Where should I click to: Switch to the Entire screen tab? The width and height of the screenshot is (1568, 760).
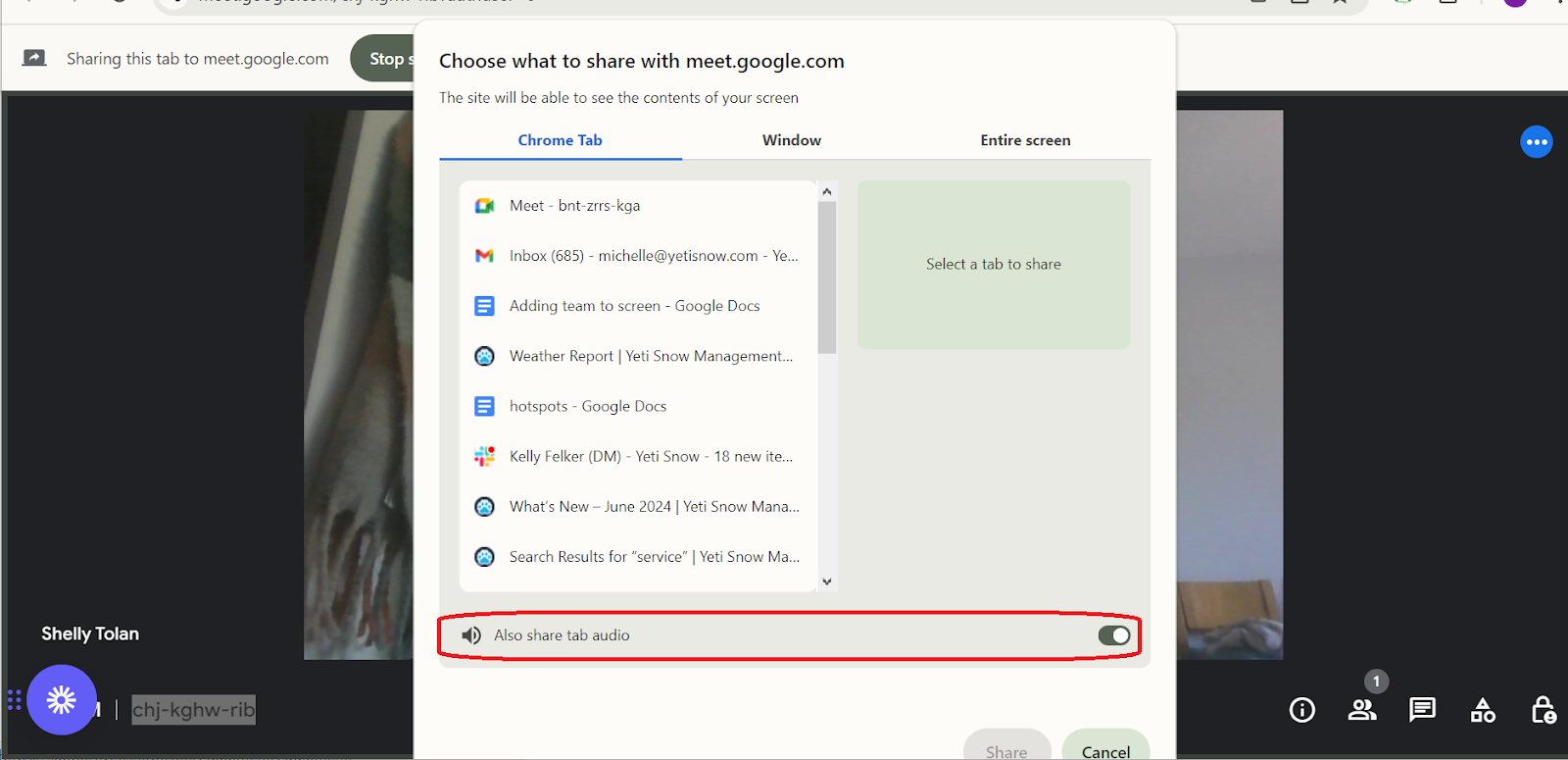(1025, 140)
